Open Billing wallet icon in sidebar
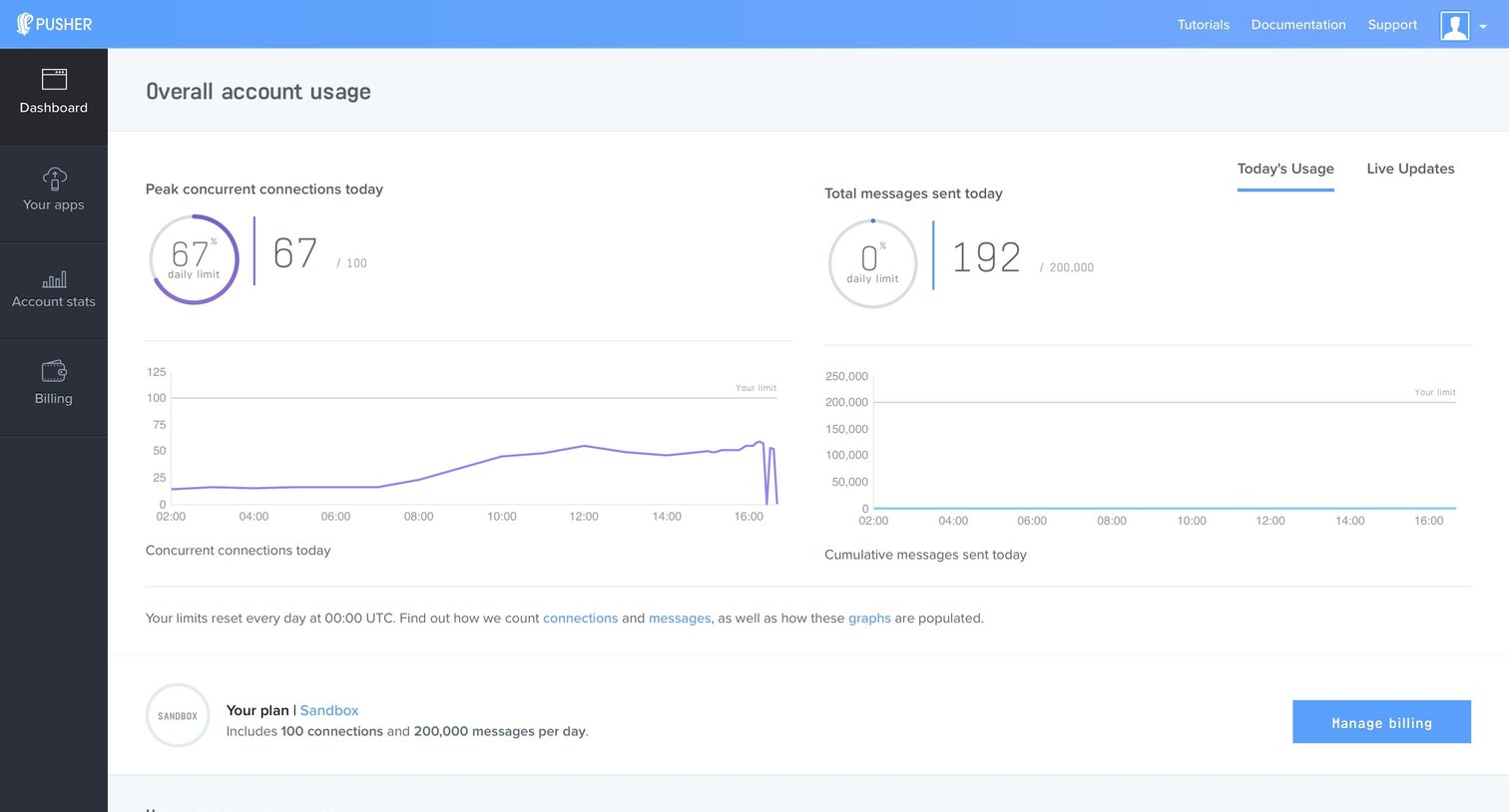The image size is (1509, 812). (54, 371)
